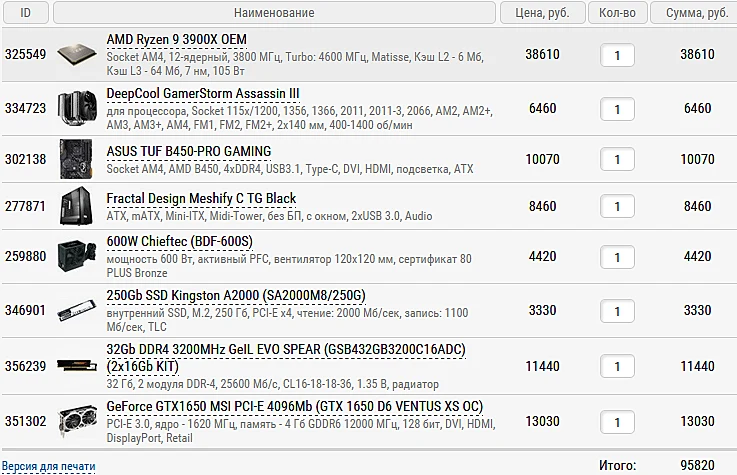Select product ID 351302
This screenshot has width=737, height=475.
25,421
